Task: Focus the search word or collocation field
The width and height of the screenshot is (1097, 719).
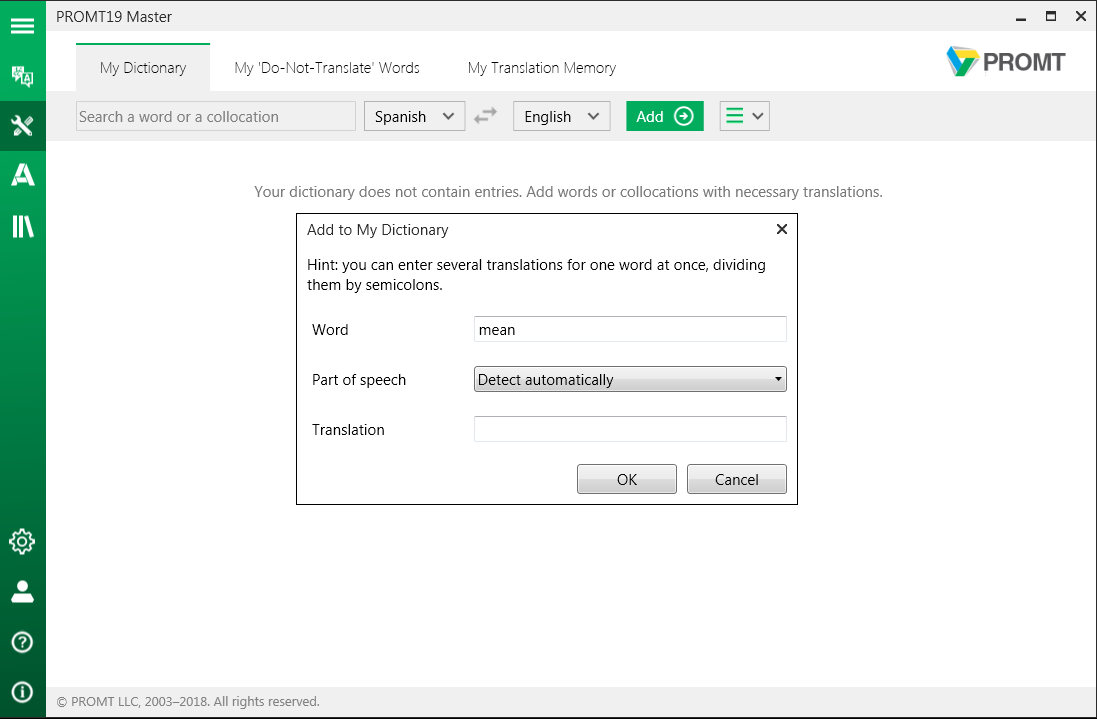Action: 215,116
